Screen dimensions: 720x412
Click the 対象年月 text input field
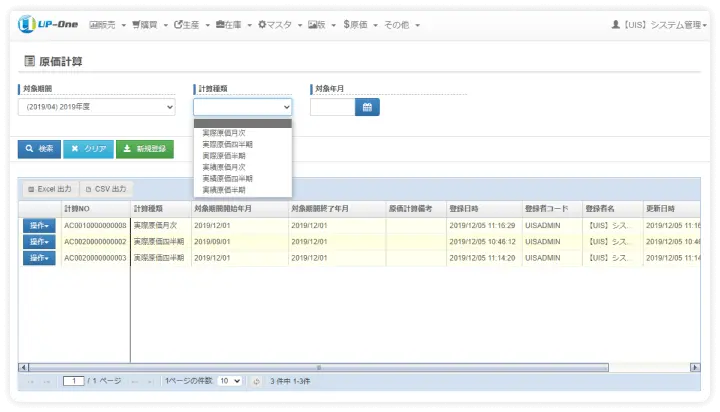click(332, 107)
